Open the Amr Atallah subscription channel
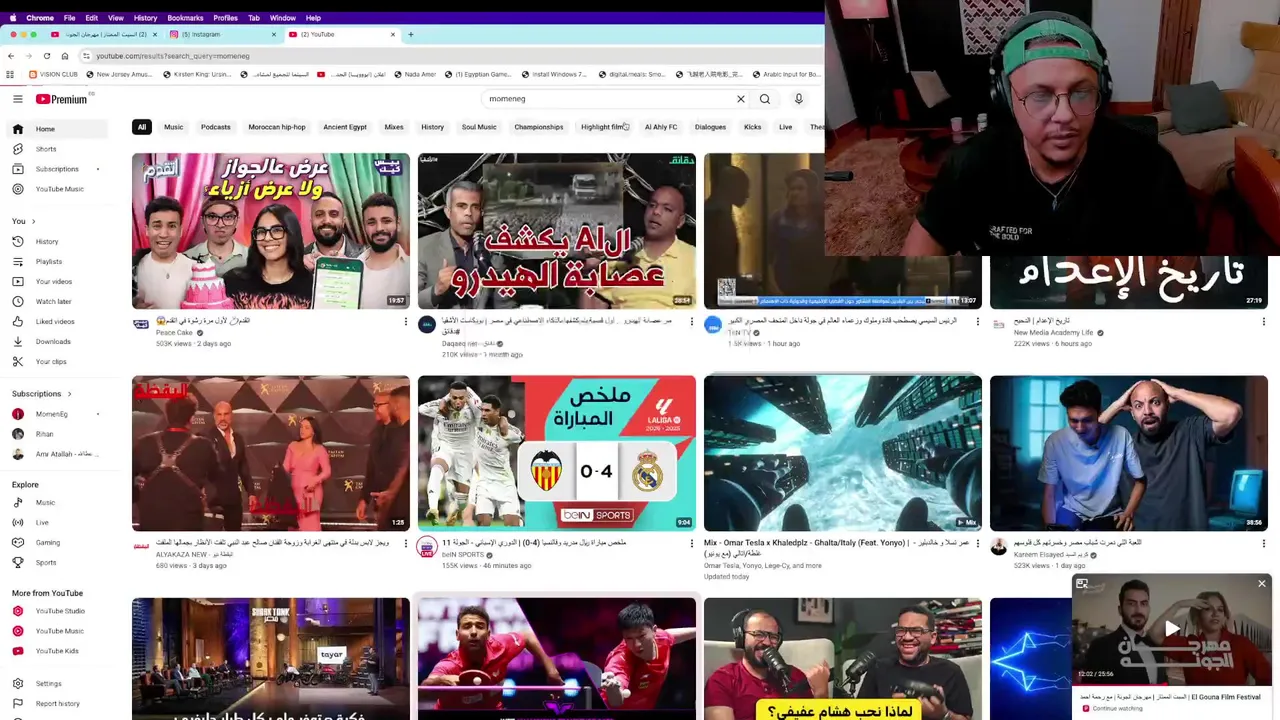The image size is (1280, 720). pyautogui.click(x=57, y=454)
